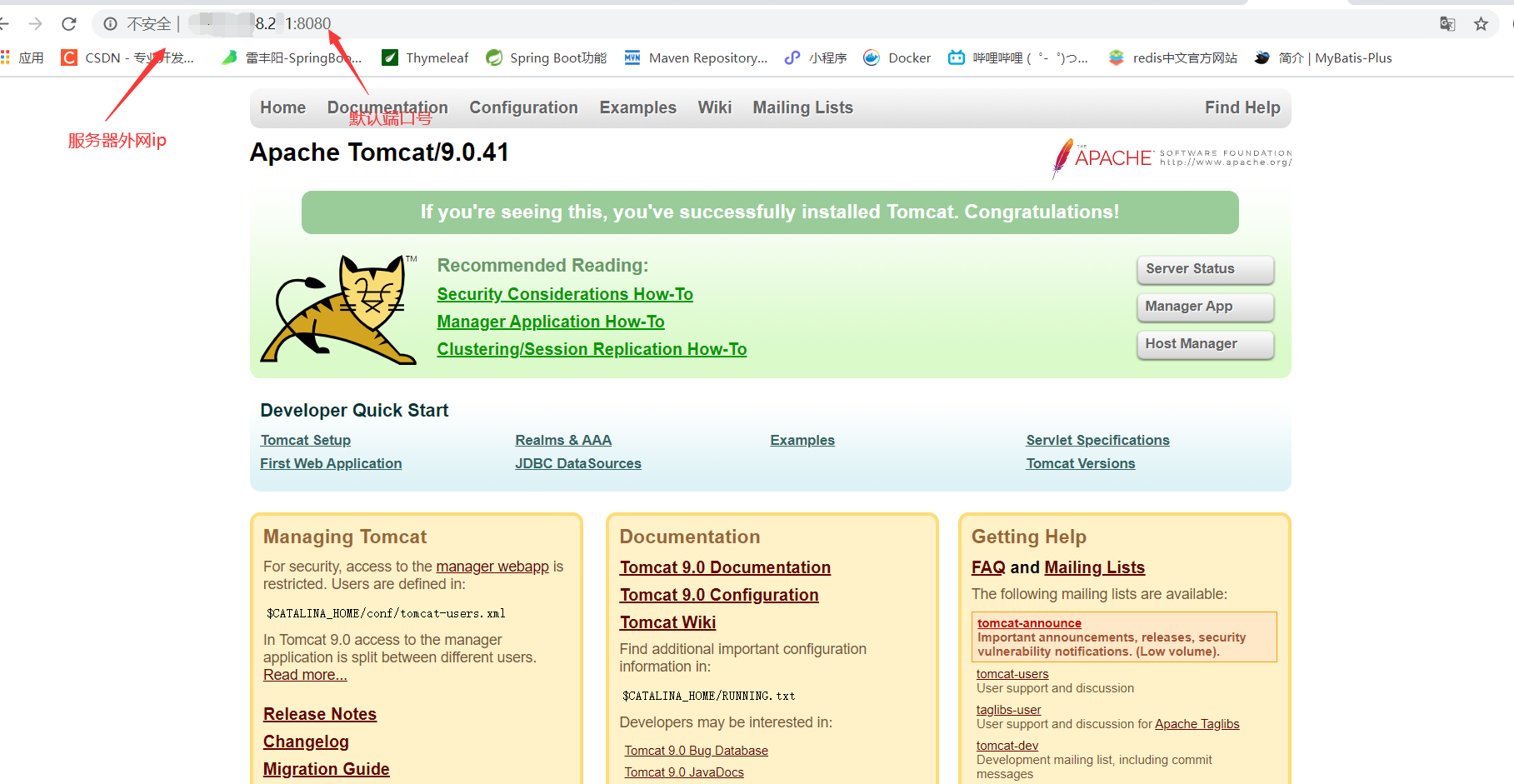Bookmark this page with the star icon

(1481, 24)
